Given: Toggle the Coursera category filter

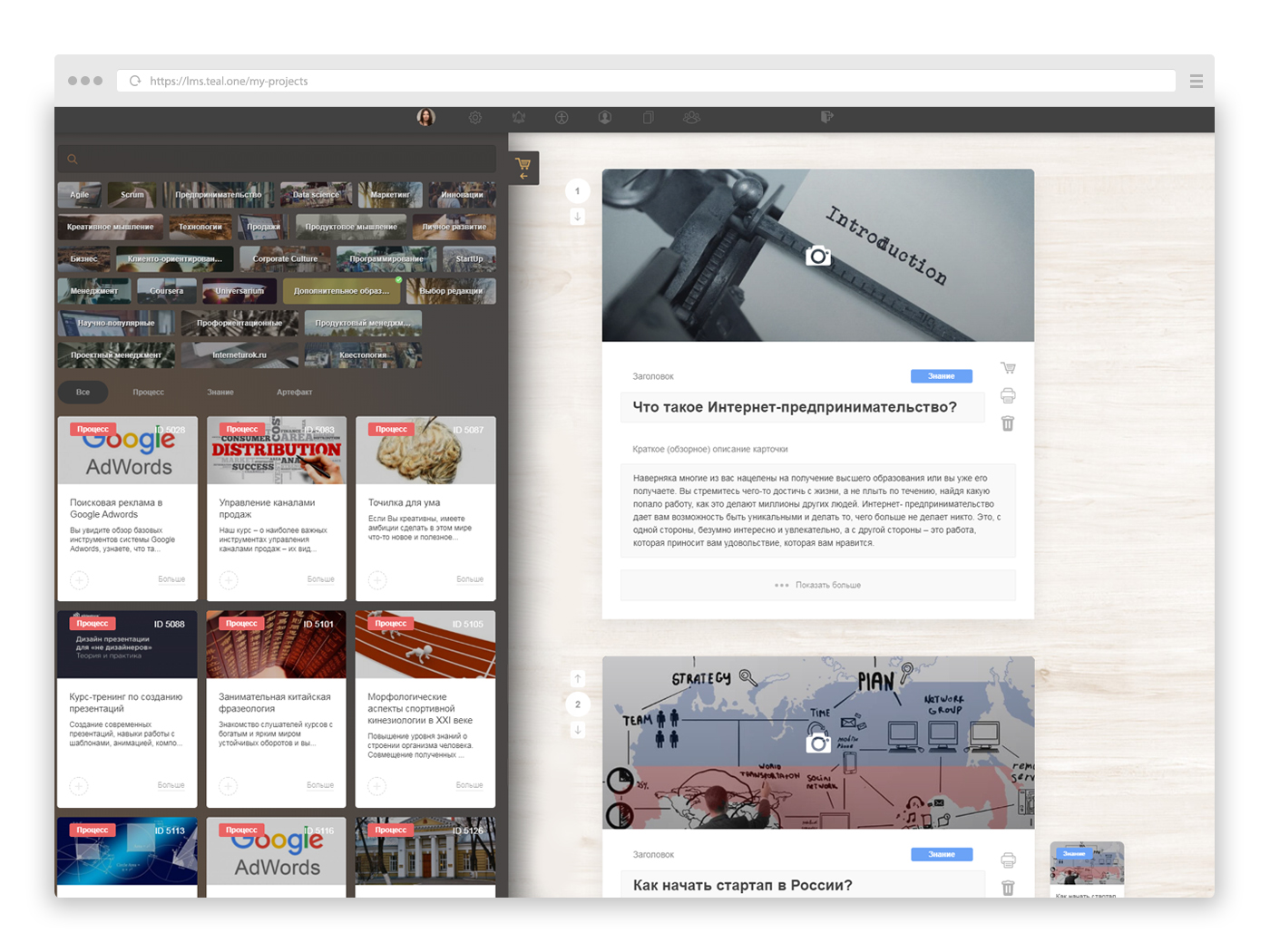Looking at the screenshot, I should click(x=166, y=291).
